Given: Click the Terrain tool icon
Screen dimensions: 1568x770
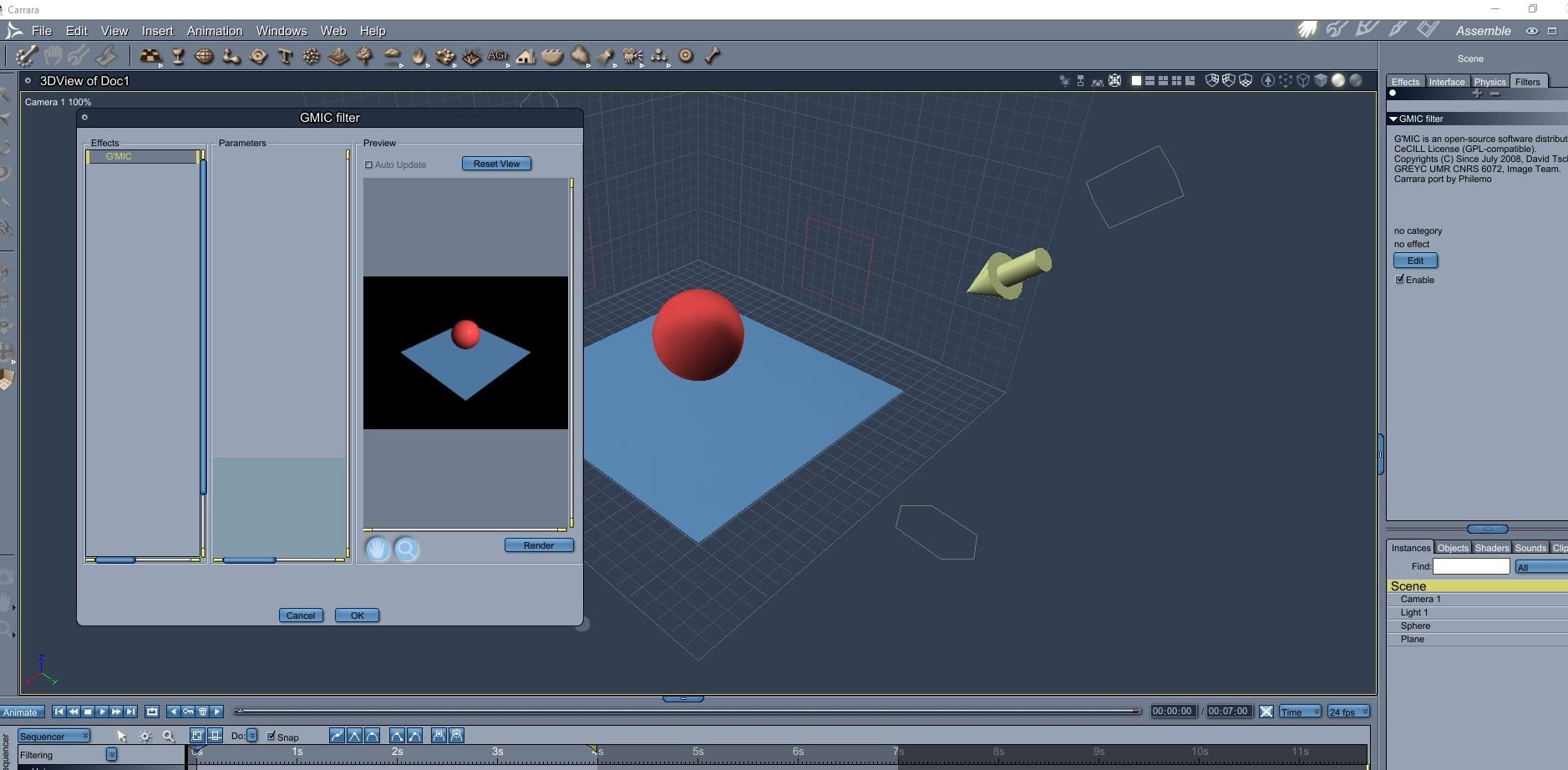Looking at the screenshot, I should click(338, 56).
